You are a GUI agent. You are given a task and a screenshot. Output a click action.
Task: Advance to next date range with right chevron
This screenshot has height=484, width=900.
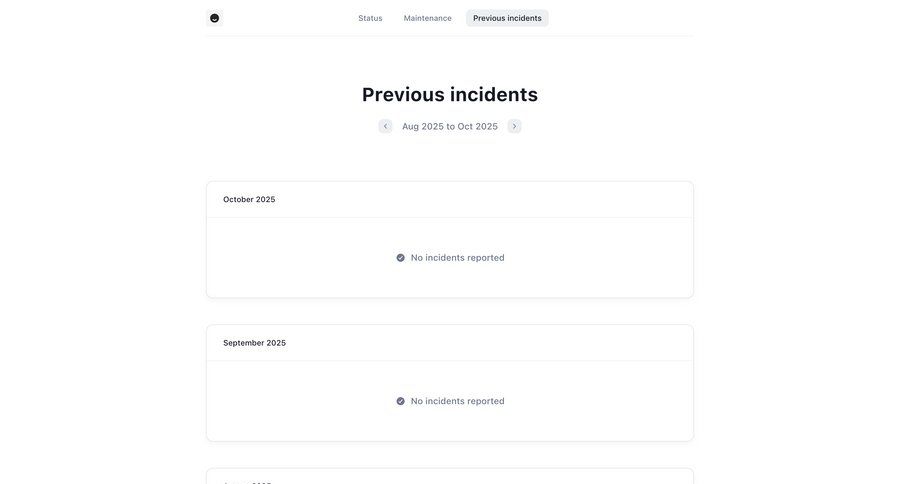pyautogui.click(x=514, y=126)
